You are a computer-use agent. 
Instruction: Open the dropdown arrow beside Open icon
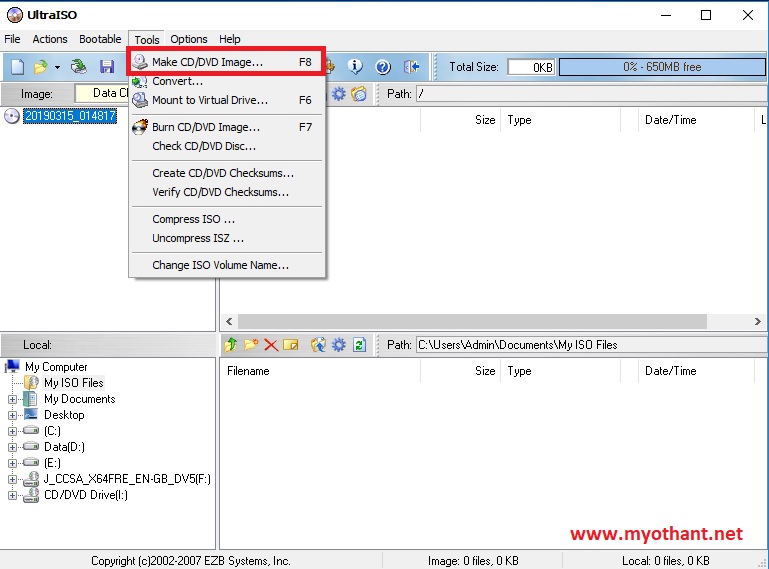coord(57,67)
